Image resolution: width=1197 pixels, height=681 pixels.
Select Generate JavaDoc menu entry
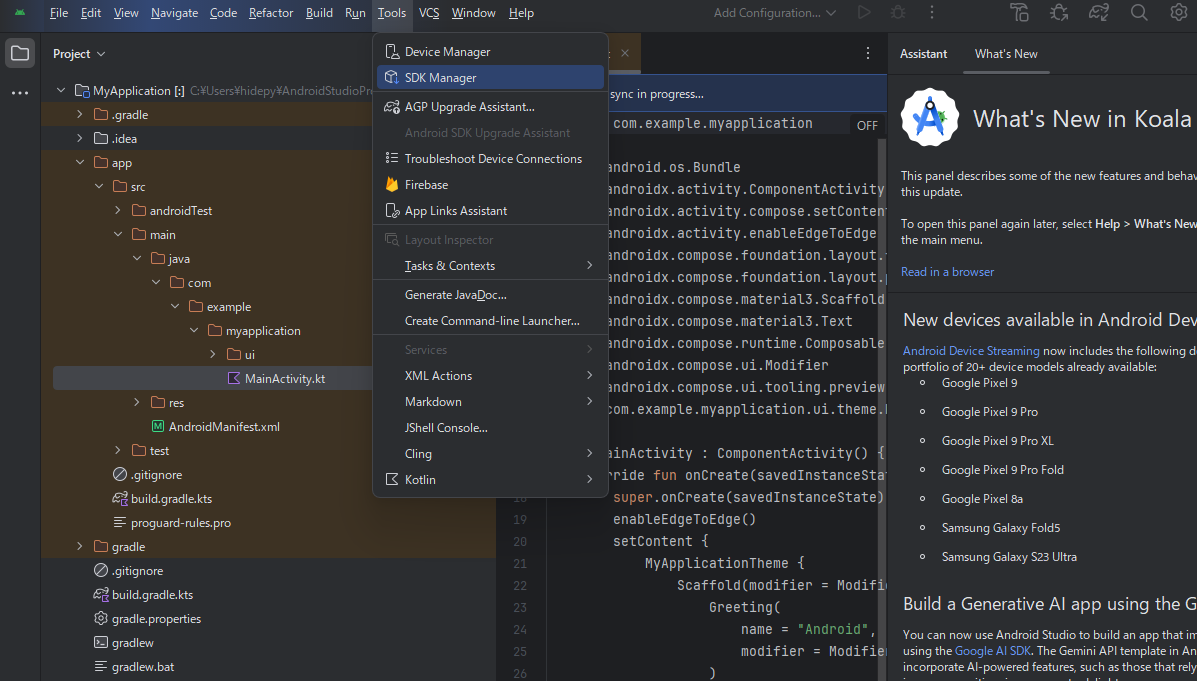pyautogui.click(x=490, y=295)
